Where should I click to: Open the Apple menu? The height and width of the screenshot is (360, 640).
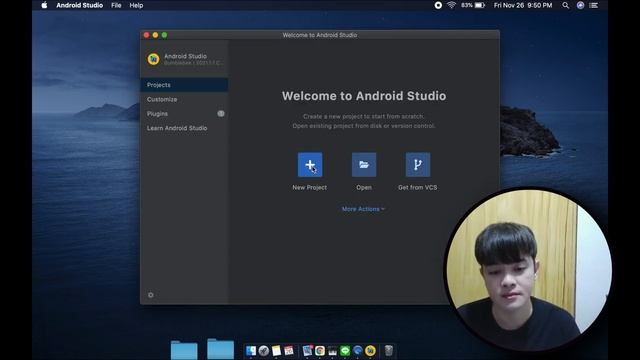click(x=44, y=5)
